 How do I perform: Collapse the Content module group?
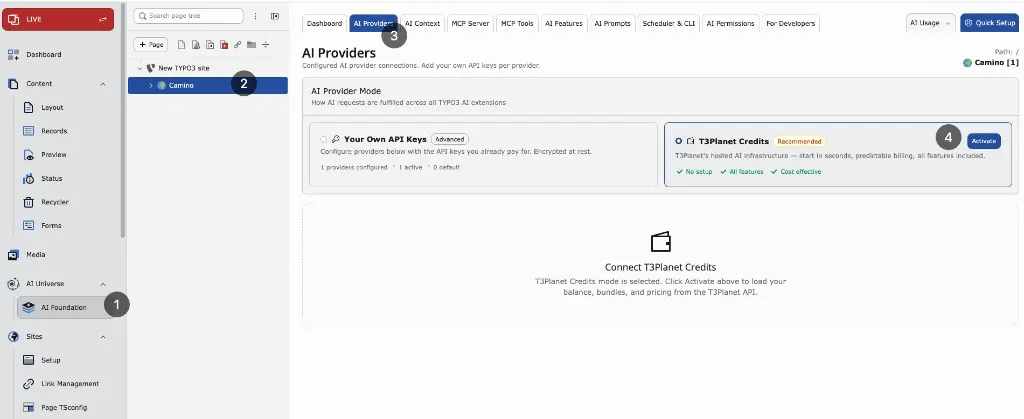(103, 84)
